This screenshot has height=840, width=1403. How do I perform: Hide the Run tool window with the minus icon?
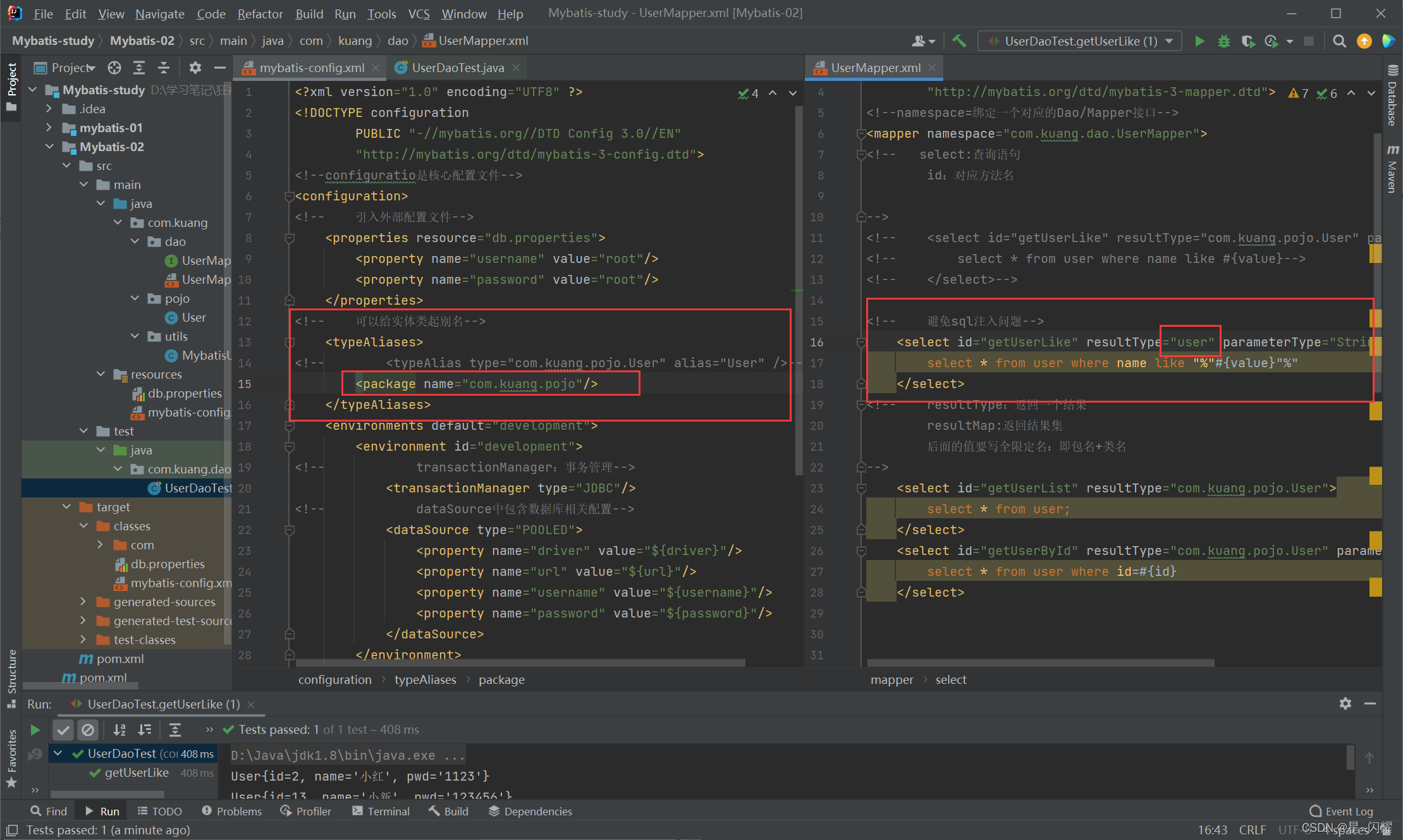(x=1370, y=703)
